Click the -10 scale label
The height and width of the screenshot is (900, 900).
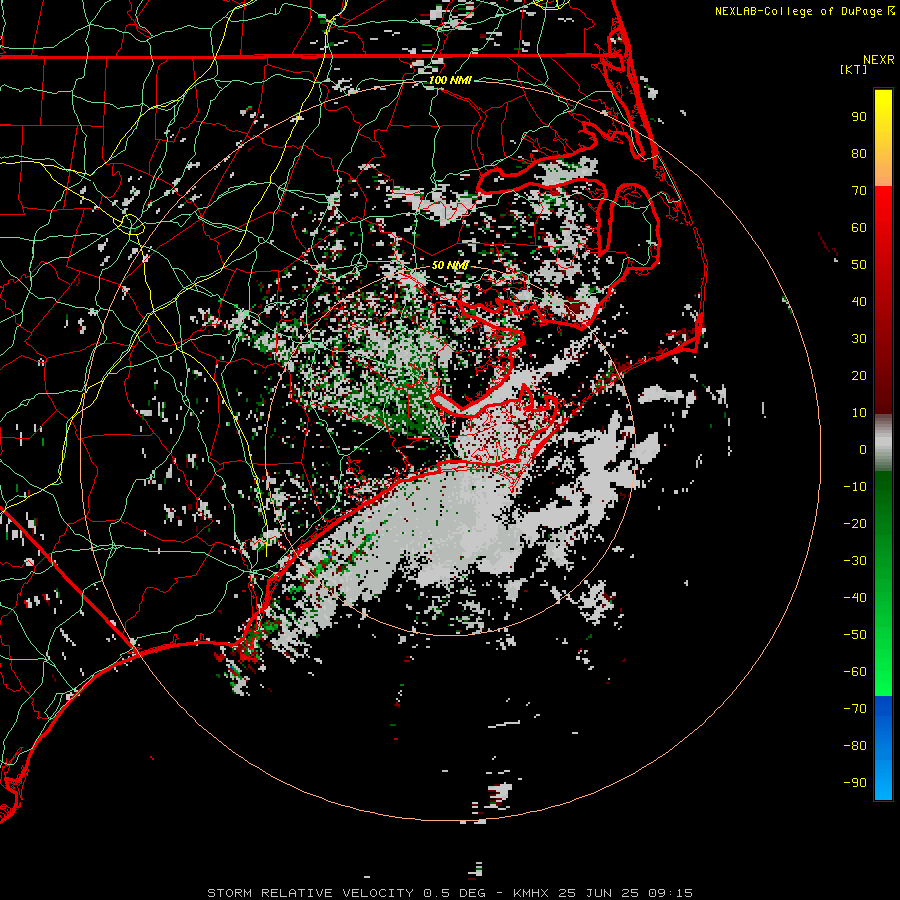pos(855,487)
